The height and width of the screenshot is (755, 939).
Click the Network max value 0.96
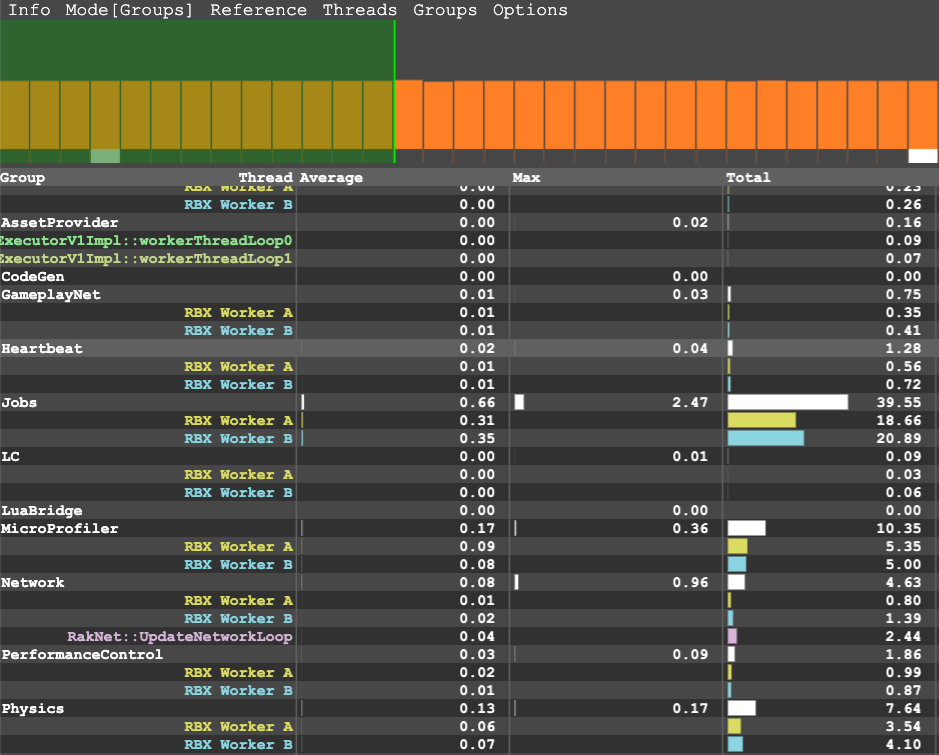(x=690, y=583)
